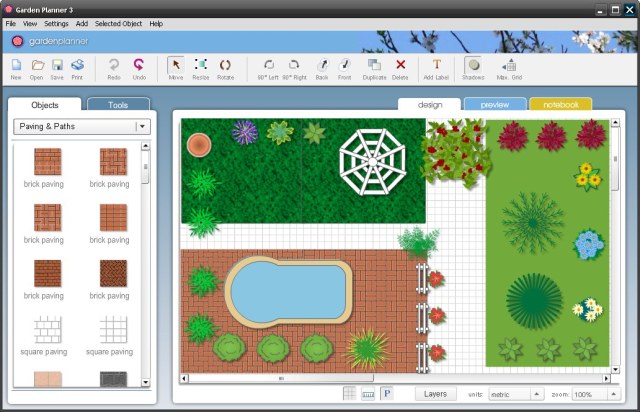Switch to the design tab

coord(430,105)
